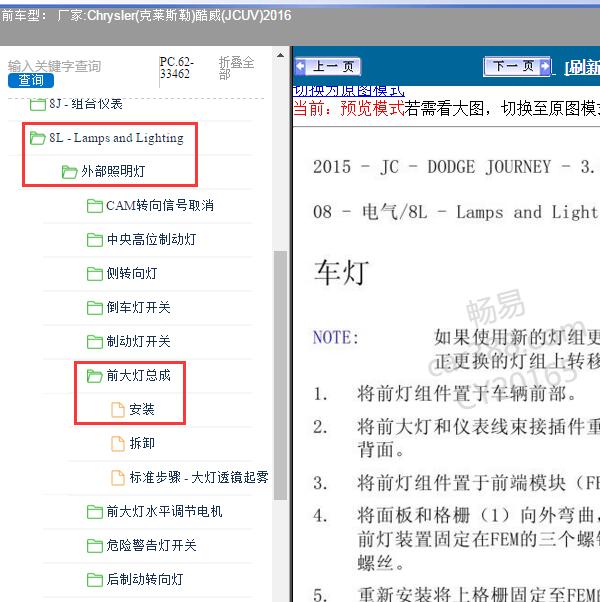The width and height of the screenshot is (600, 602).
Task: Expand the 危险警告灯开关 folder
Action: coord(152,545)
